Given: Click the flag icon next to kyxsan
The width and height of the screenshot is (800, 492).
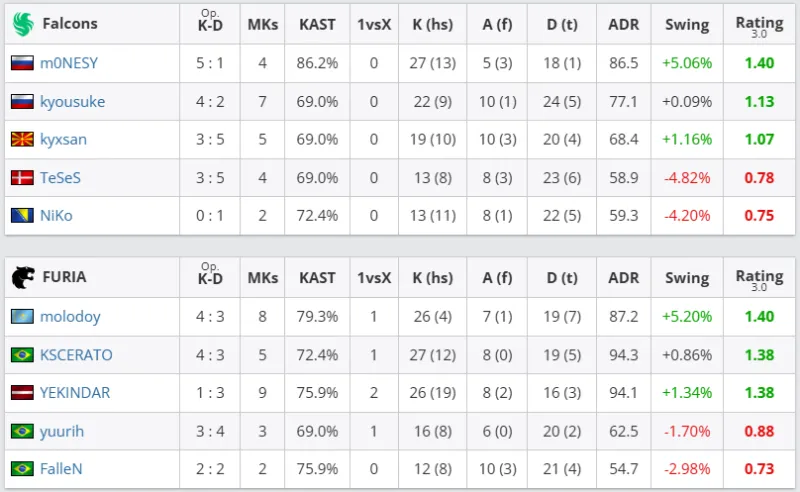Looking at the screenshot, I should click(22, 139).
